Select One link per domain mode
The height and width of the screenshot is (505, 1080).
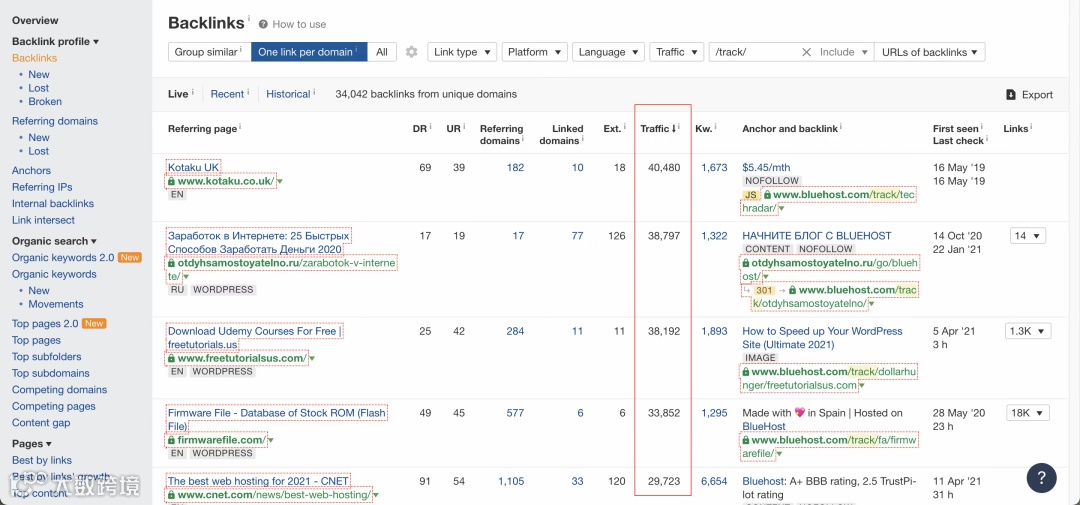pyautogui.click(x=307, y=52)
